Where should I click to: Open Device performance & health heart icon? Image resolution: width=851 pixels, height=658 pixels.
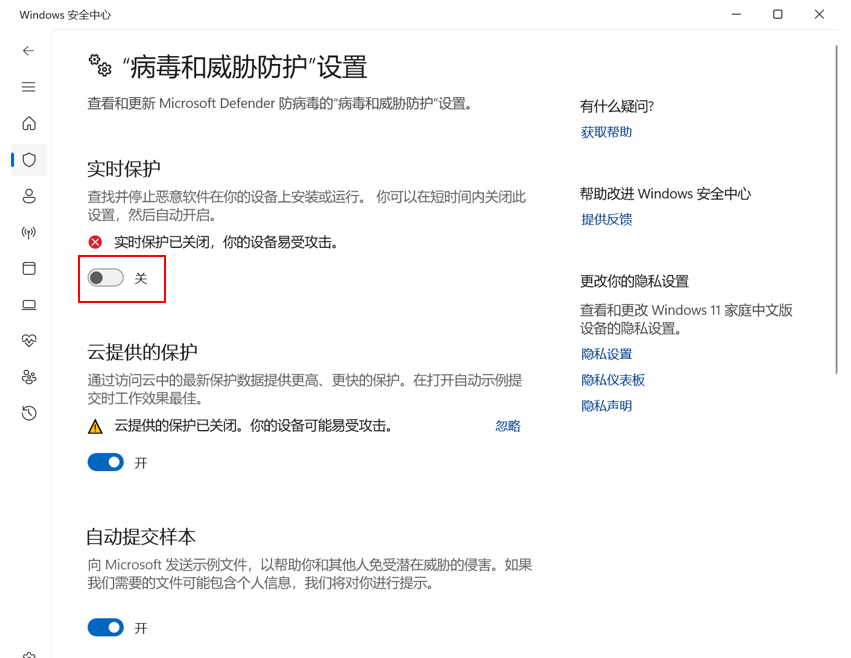(x=29, y=340)
